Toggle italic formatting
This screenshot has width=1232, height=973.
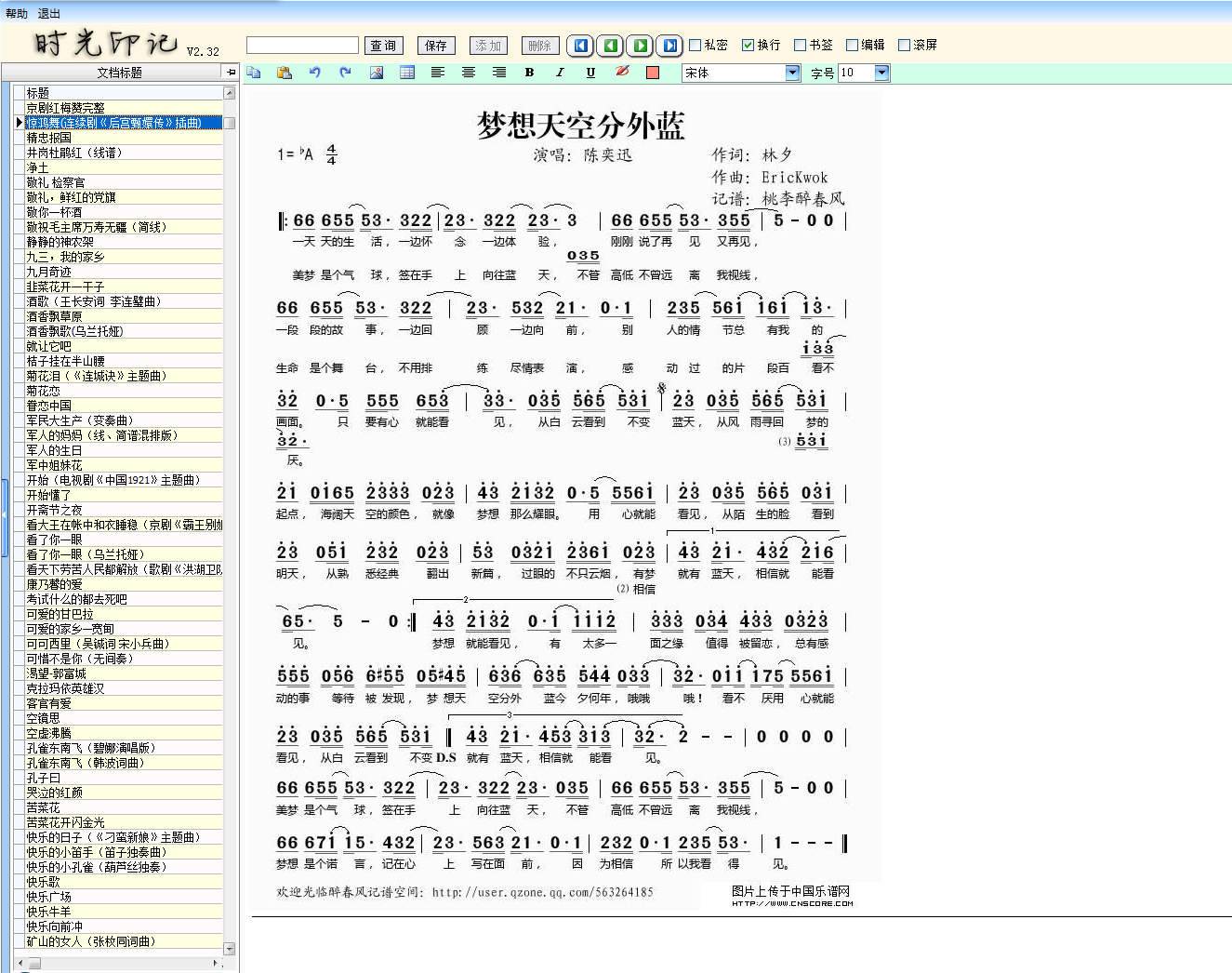pyautogui.click(x=560, y=73)
